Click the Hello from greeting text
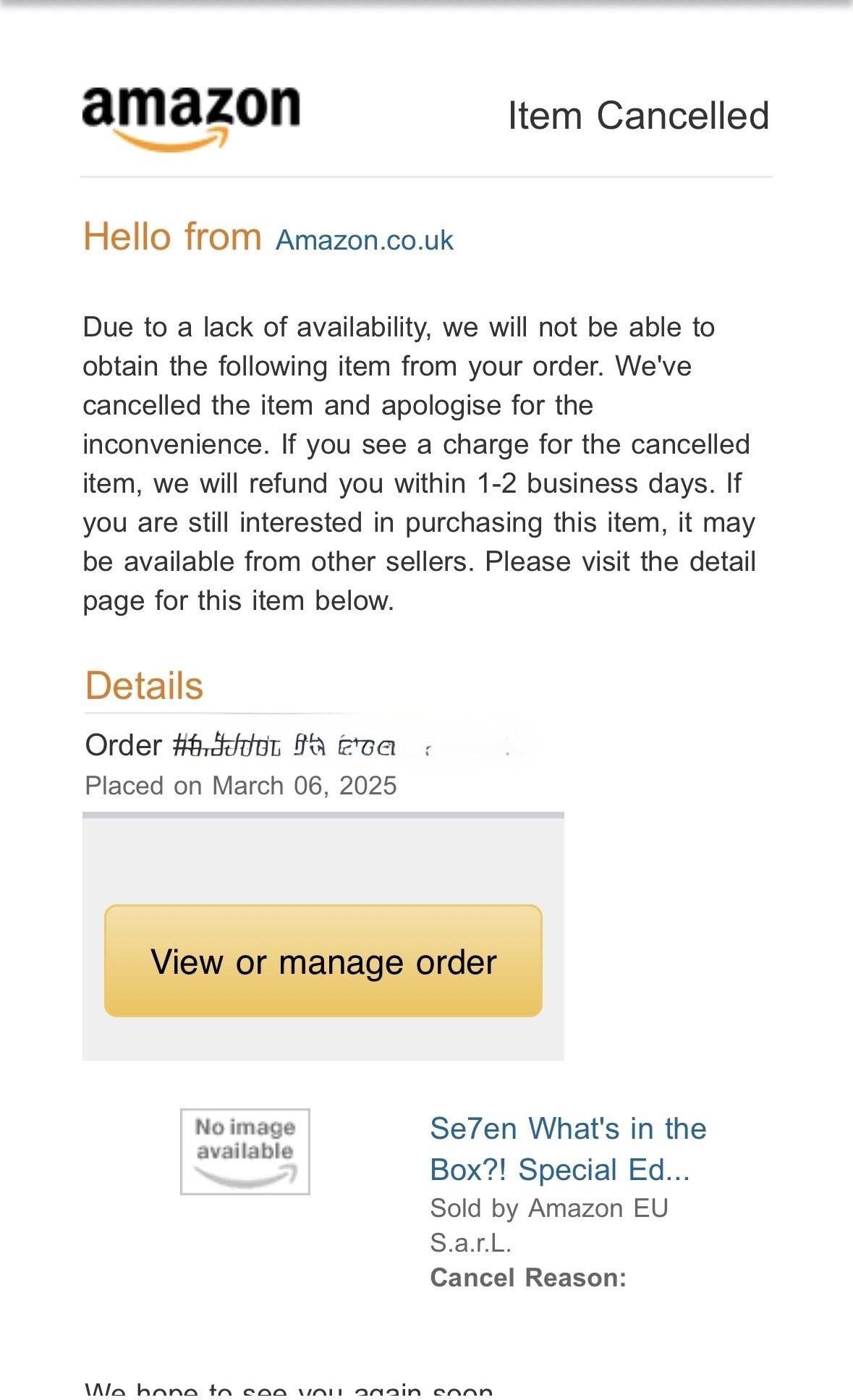Viewport: 853px width, 1400px height. point(172,237)
